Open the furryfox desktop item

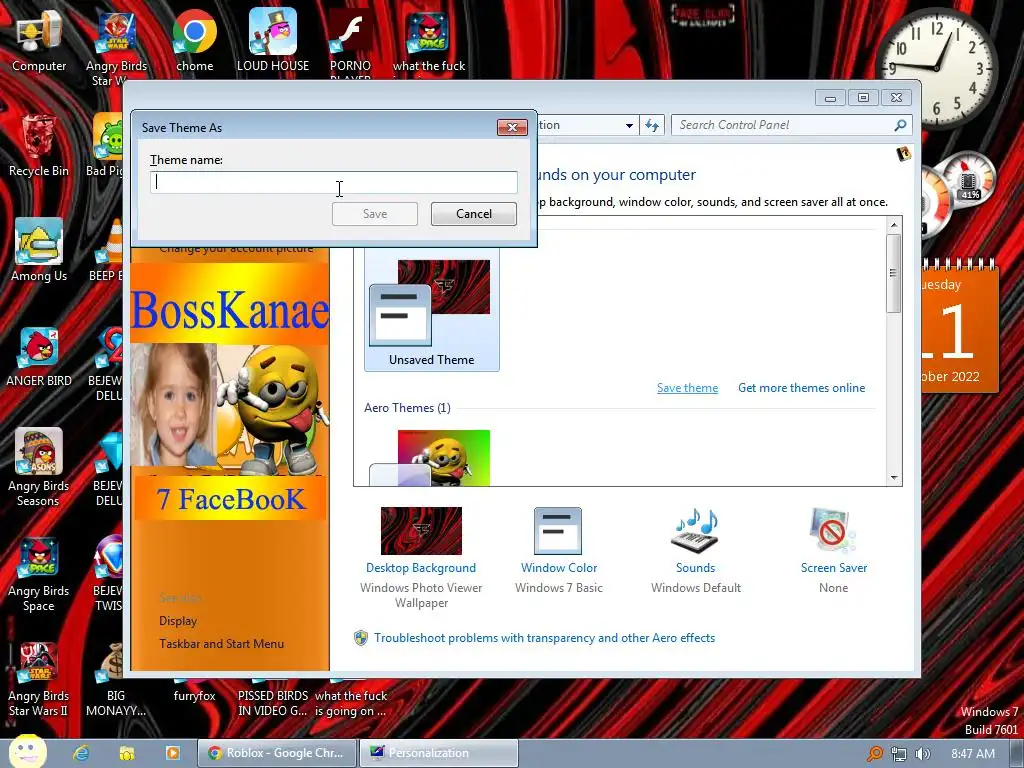(x=194, y=696)
